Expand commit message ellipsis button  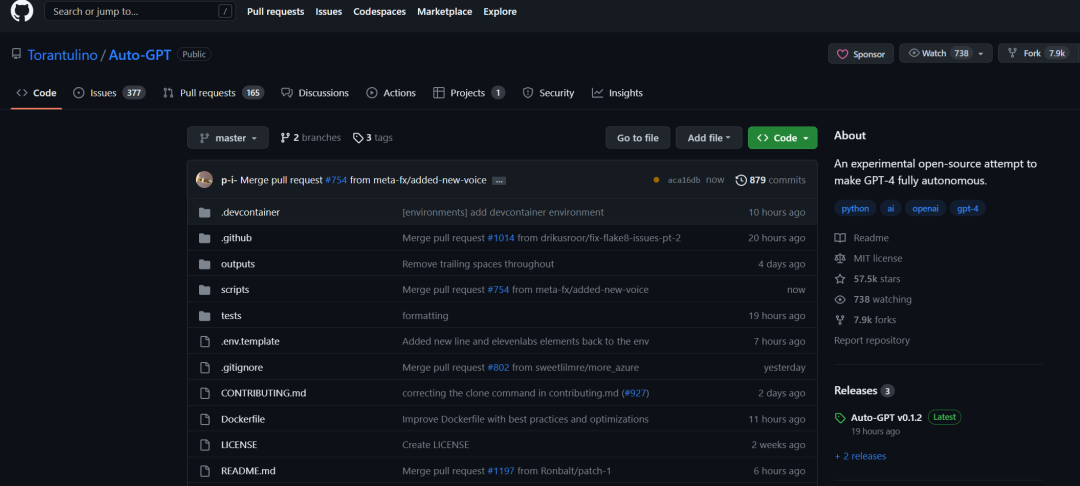(499, 180)
